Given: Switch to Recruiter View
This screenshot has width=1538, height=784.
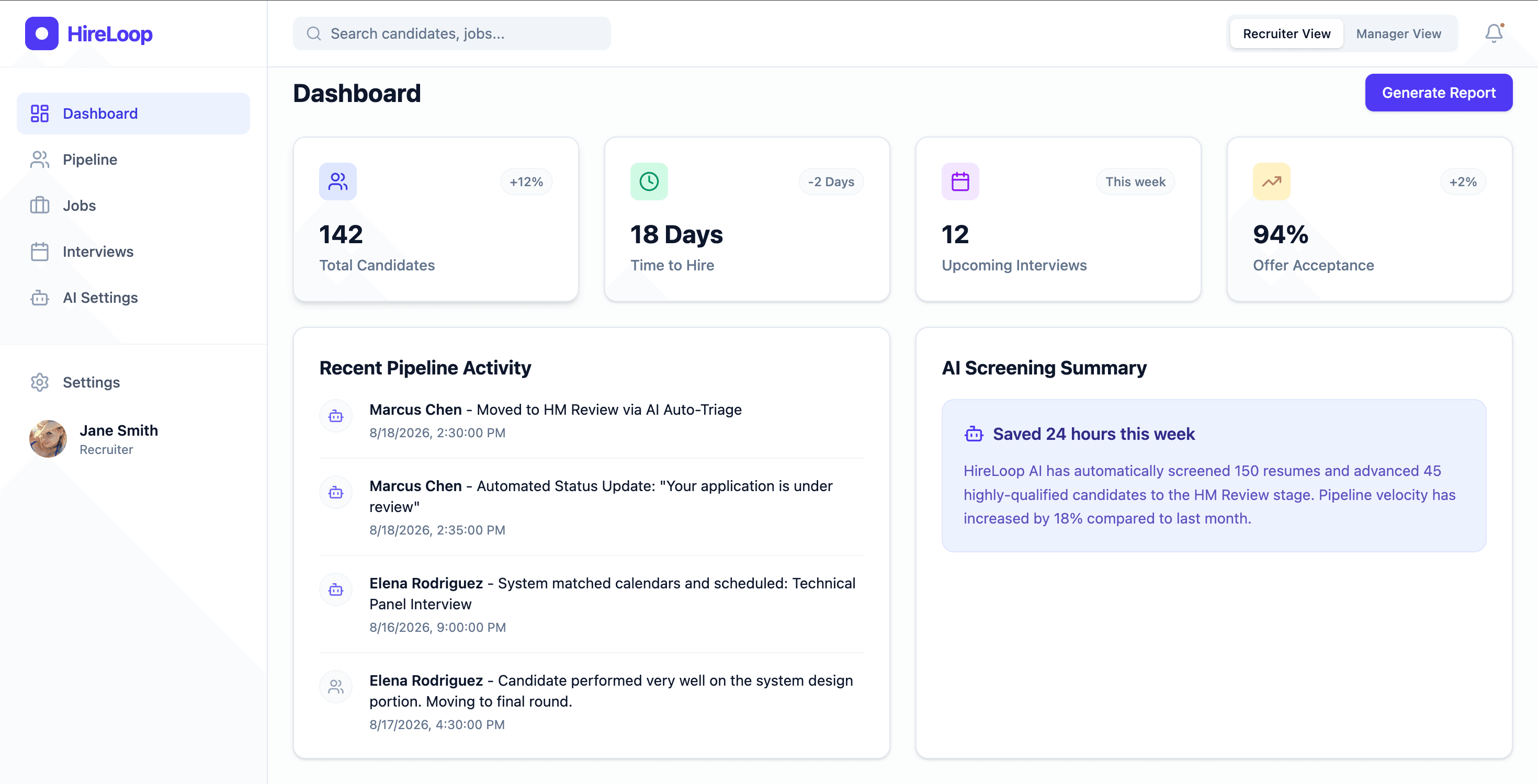Looking at the screenshot, I should click(x=1287, y=33).
